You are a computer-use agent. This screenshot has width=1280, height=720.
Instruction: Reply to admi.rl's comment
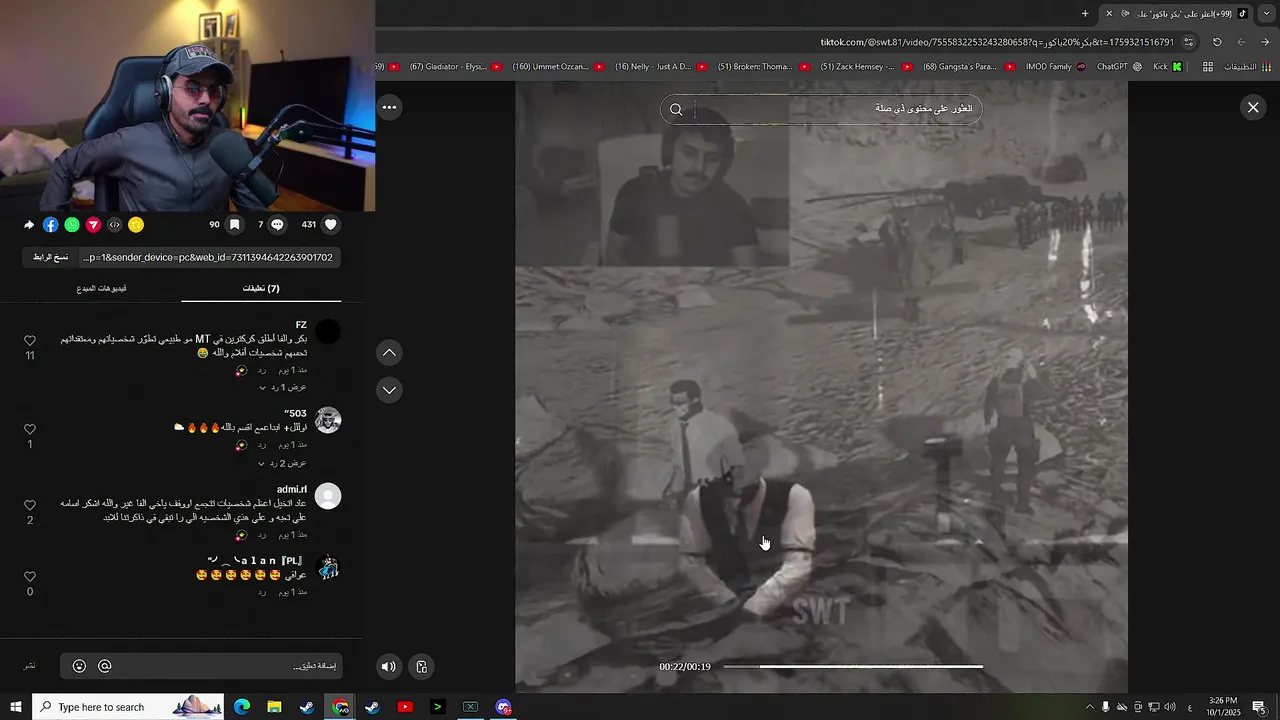262,535
